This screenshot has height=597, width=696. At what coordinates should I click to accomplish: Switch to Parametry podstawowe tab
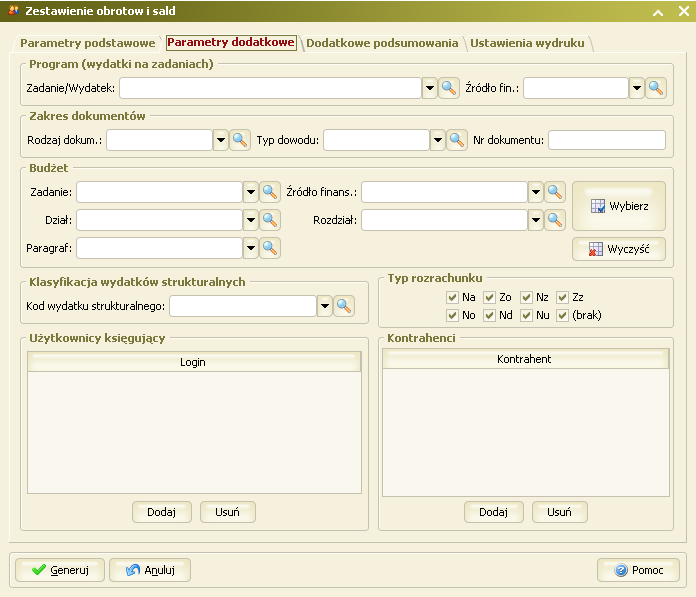pos(87,43)
